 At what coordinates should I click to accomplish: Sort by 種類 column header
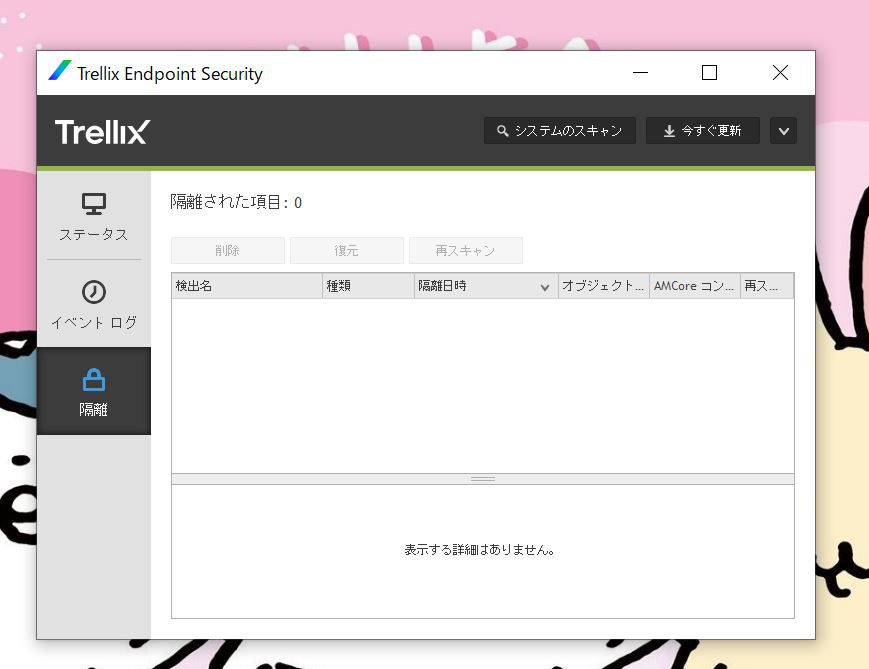369,286
